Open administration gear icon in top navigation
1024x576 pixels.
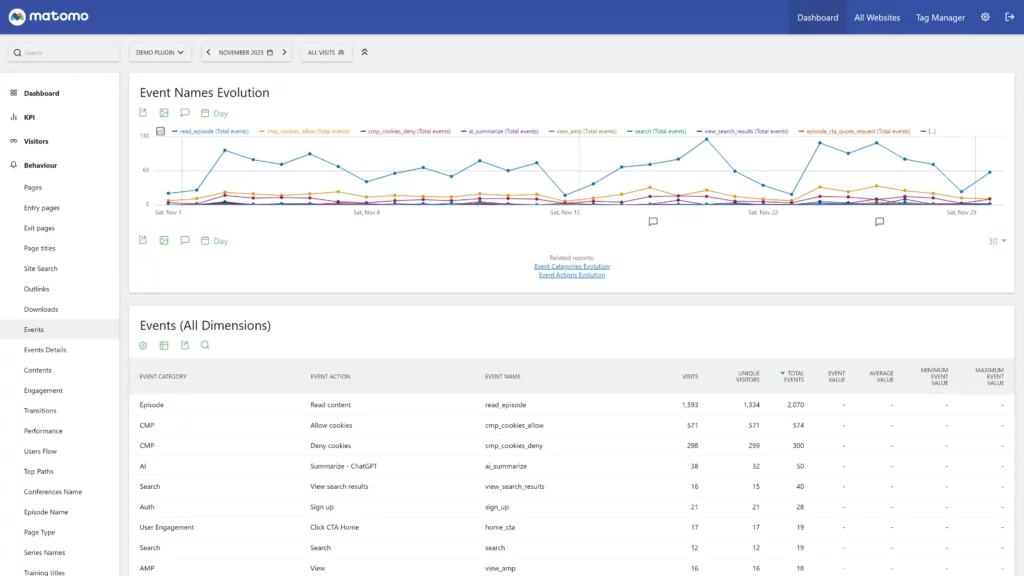point(985,17)
